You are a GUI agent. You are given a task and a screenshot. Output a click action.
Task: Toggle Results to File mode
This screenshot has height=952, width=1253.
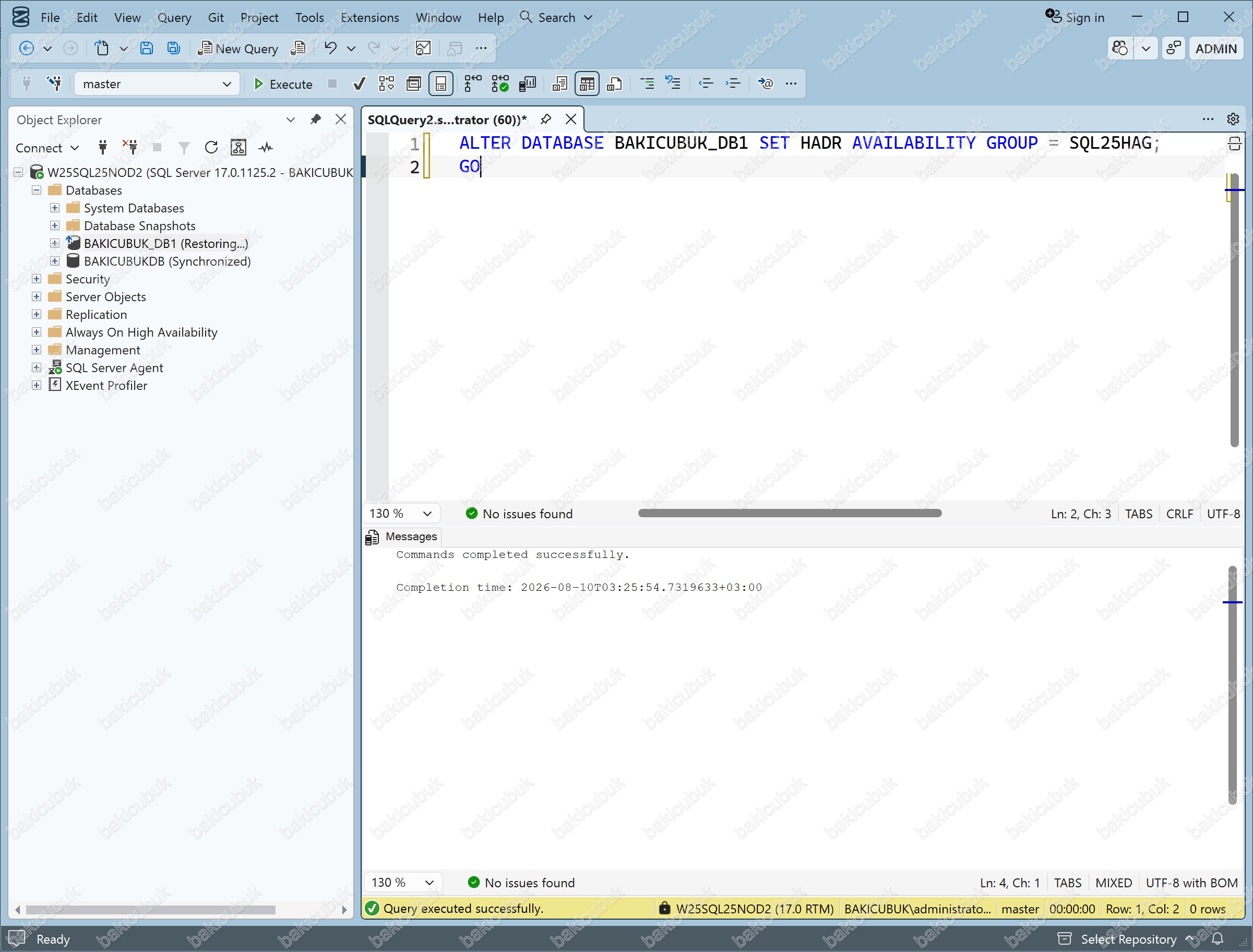pyautogui.click(x=615, y=84)
